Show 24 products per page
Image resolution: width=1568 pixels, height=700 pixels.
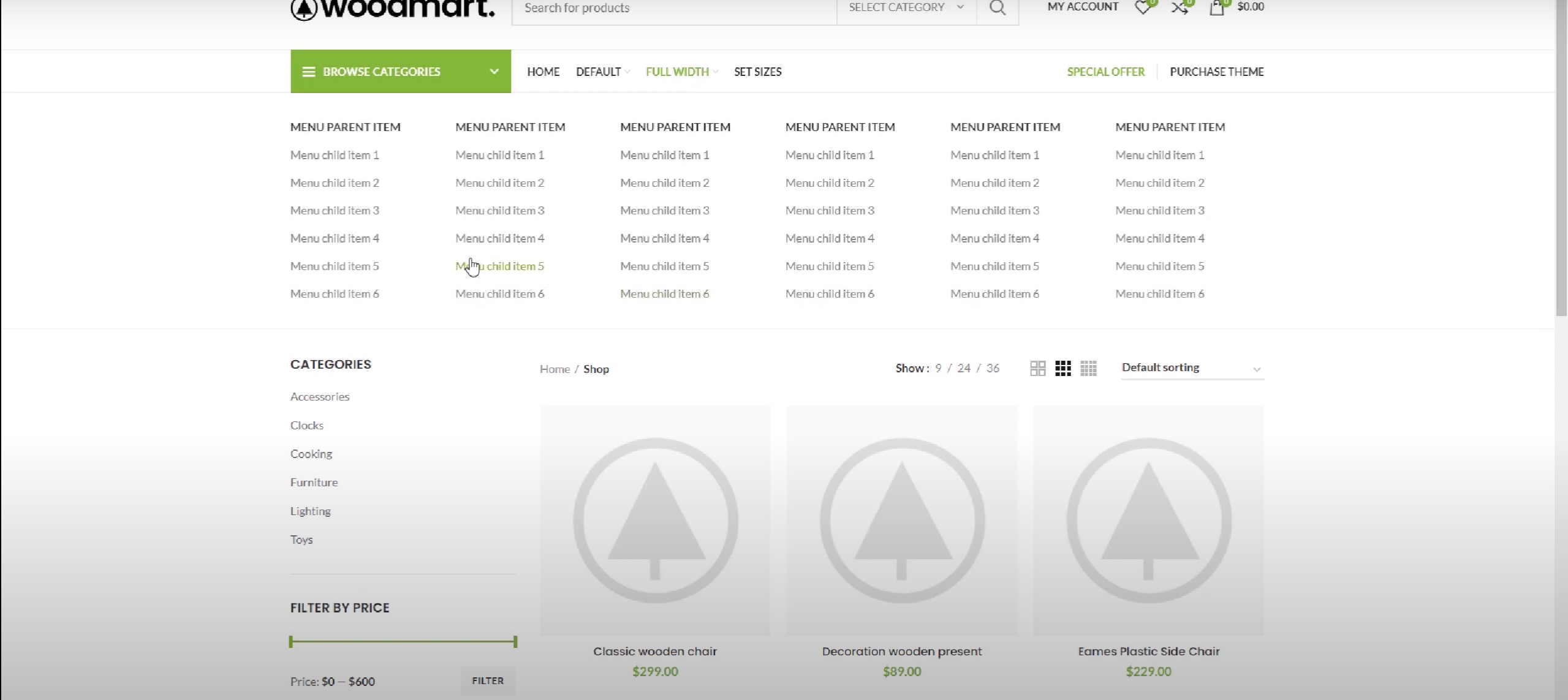(964, 368)
